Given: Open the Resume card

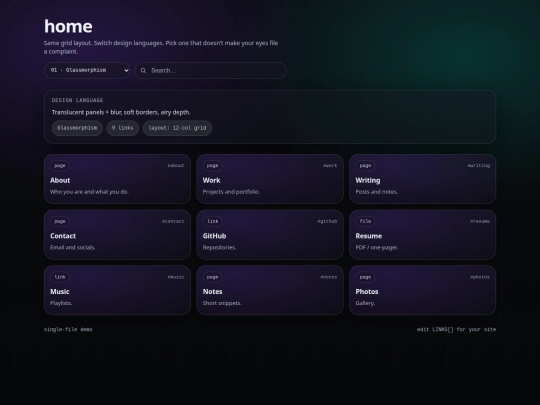Looking at the screenshot, I should pos(423,235).
